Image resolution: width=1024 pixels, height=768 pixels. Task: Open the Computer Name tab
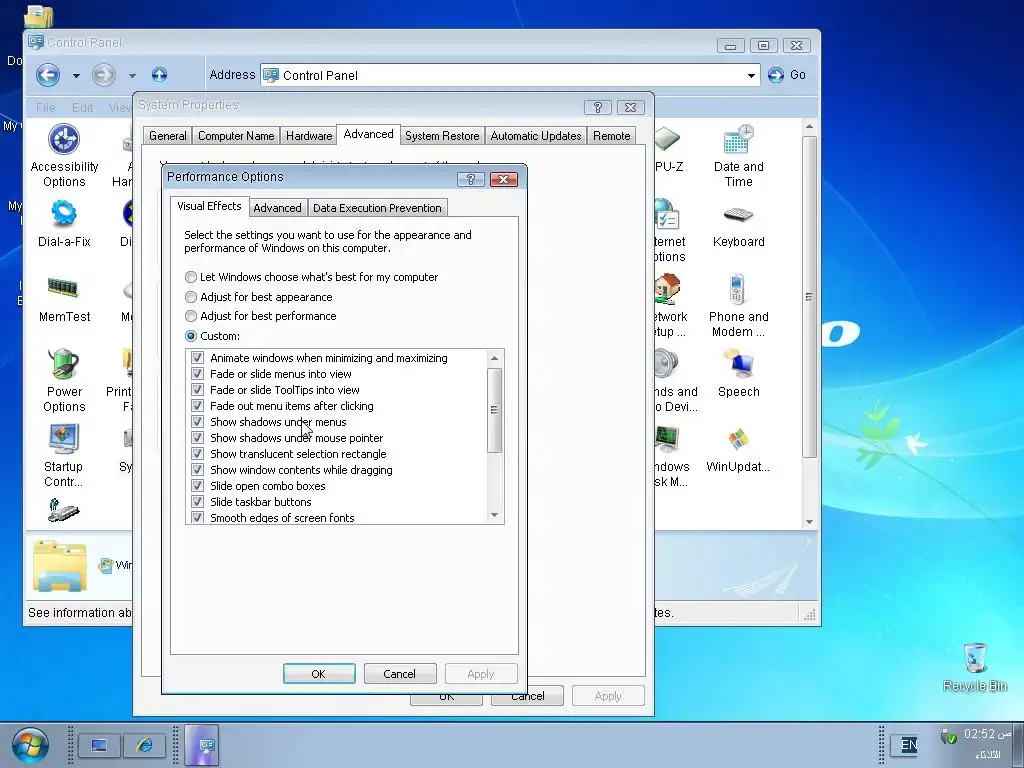(x=236, y=136)
